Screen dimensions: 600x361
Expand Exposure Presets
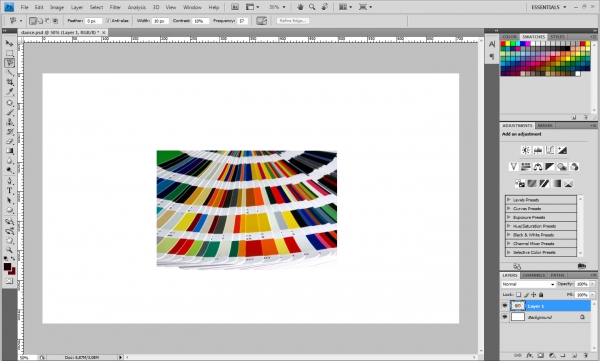pos(509,217)
